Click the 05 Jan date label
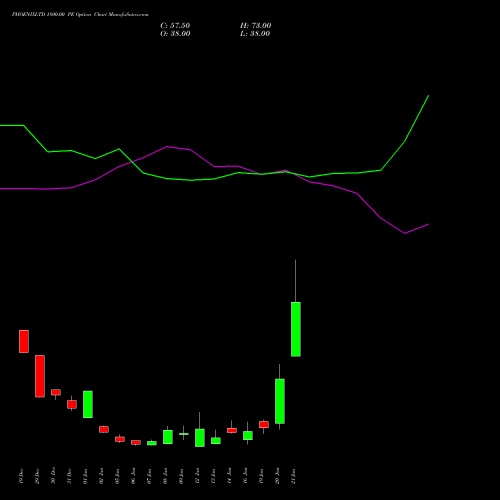This screenshot has height=500, width=500. tap(117, 476)
